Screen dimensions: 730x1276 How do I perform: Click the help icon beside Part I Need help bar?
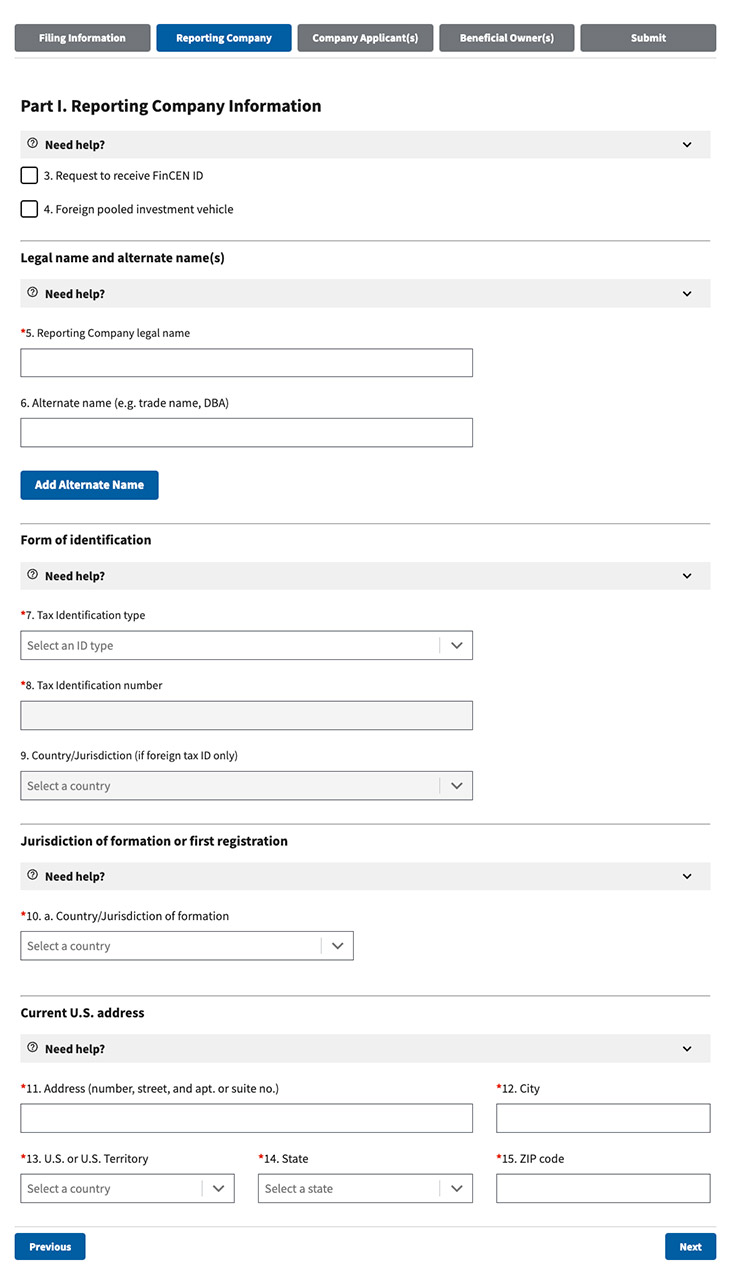30,144
